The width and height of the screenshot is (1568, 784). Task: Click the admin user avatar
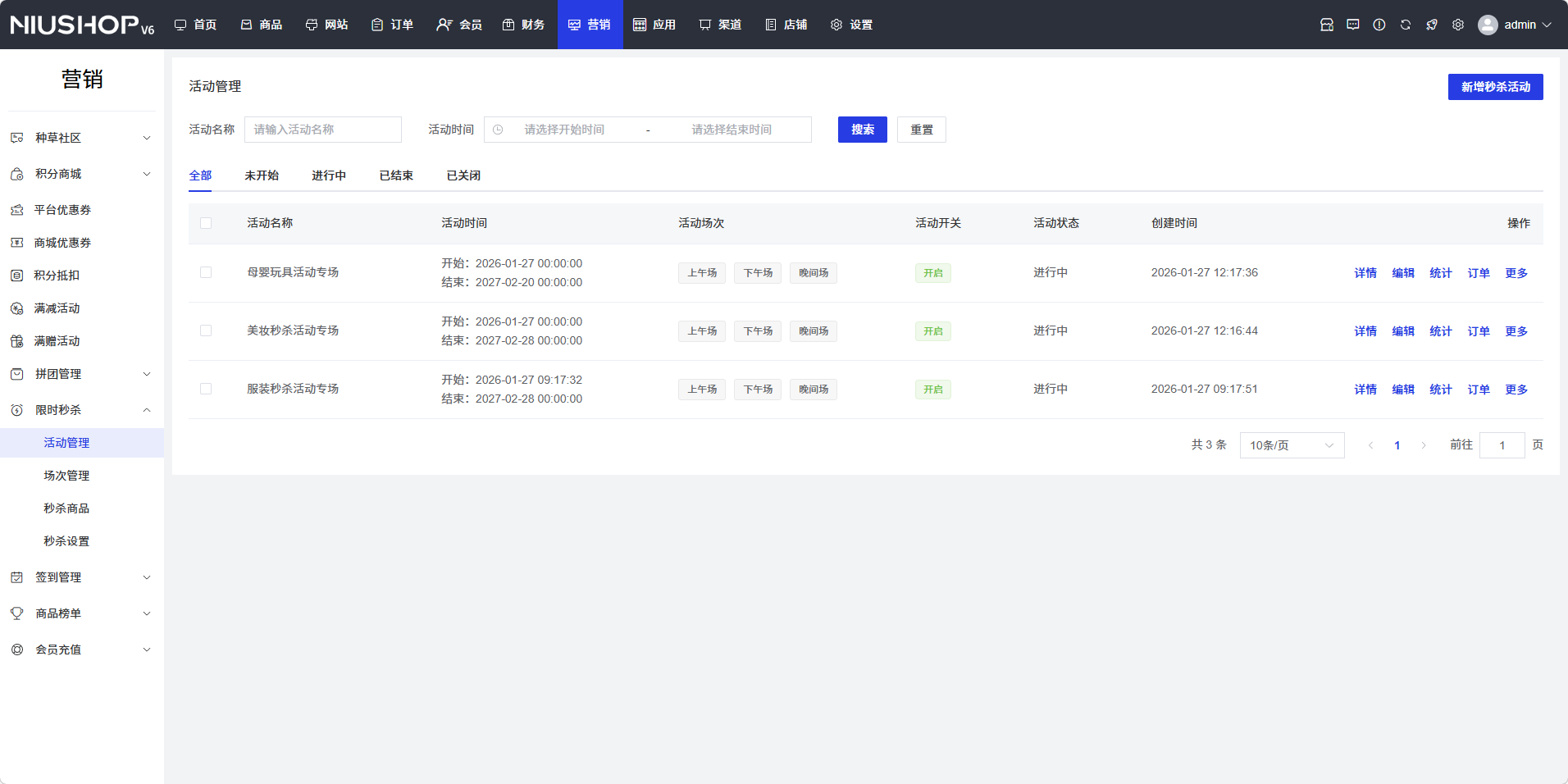tap(1487, 25)
